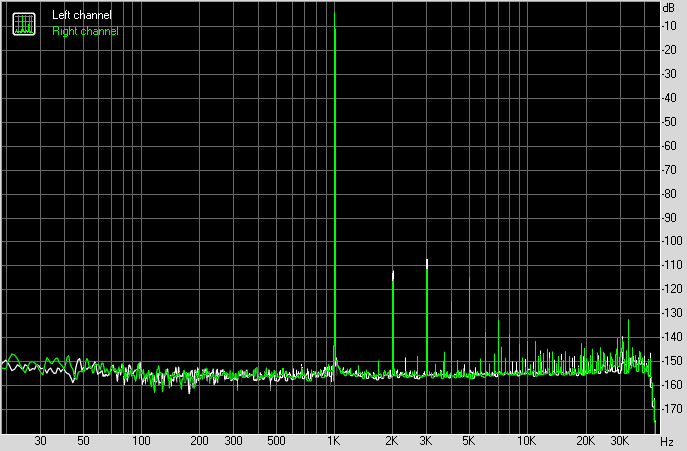
Task: Click the -100 dB scale label
Action: coord(672,241)
